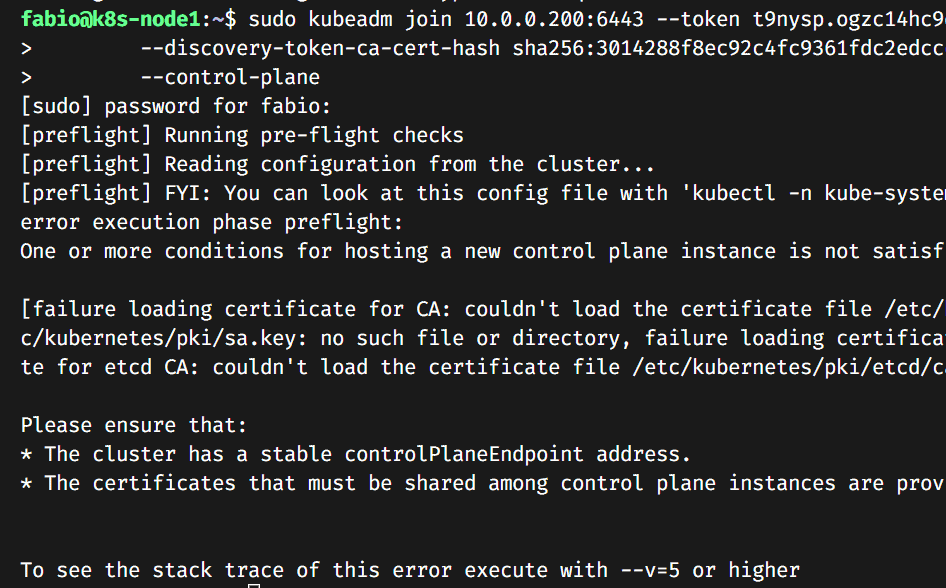
Task: Click the --control-plane option line
Action: point(230,77)
